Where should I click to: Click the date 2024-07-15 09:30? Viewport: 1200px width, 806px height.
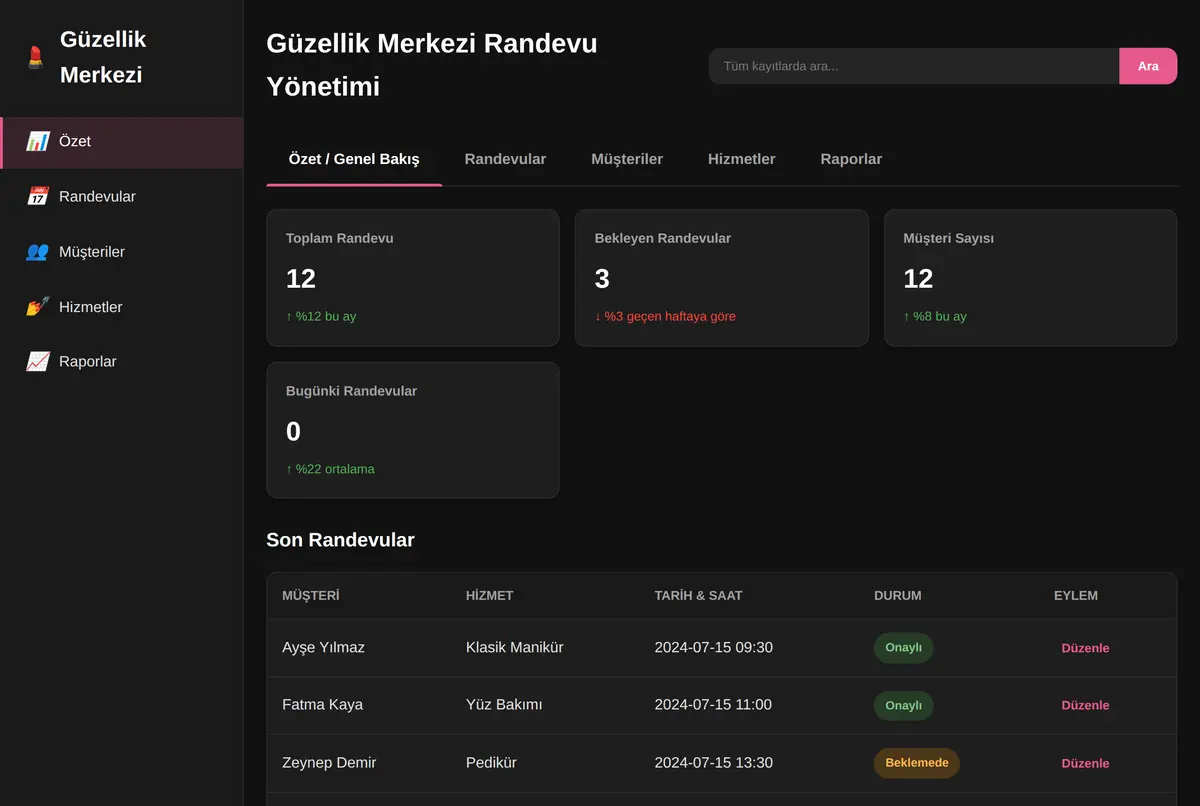(x=714, y=648)
